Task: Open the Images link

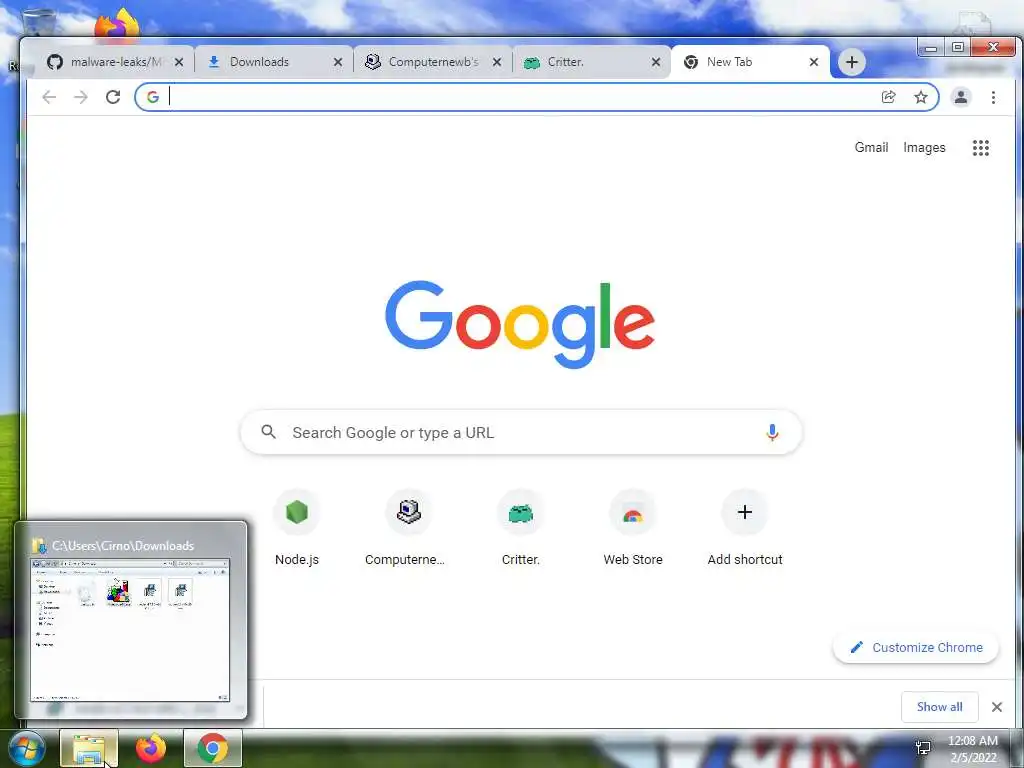Action: (924, 148)
